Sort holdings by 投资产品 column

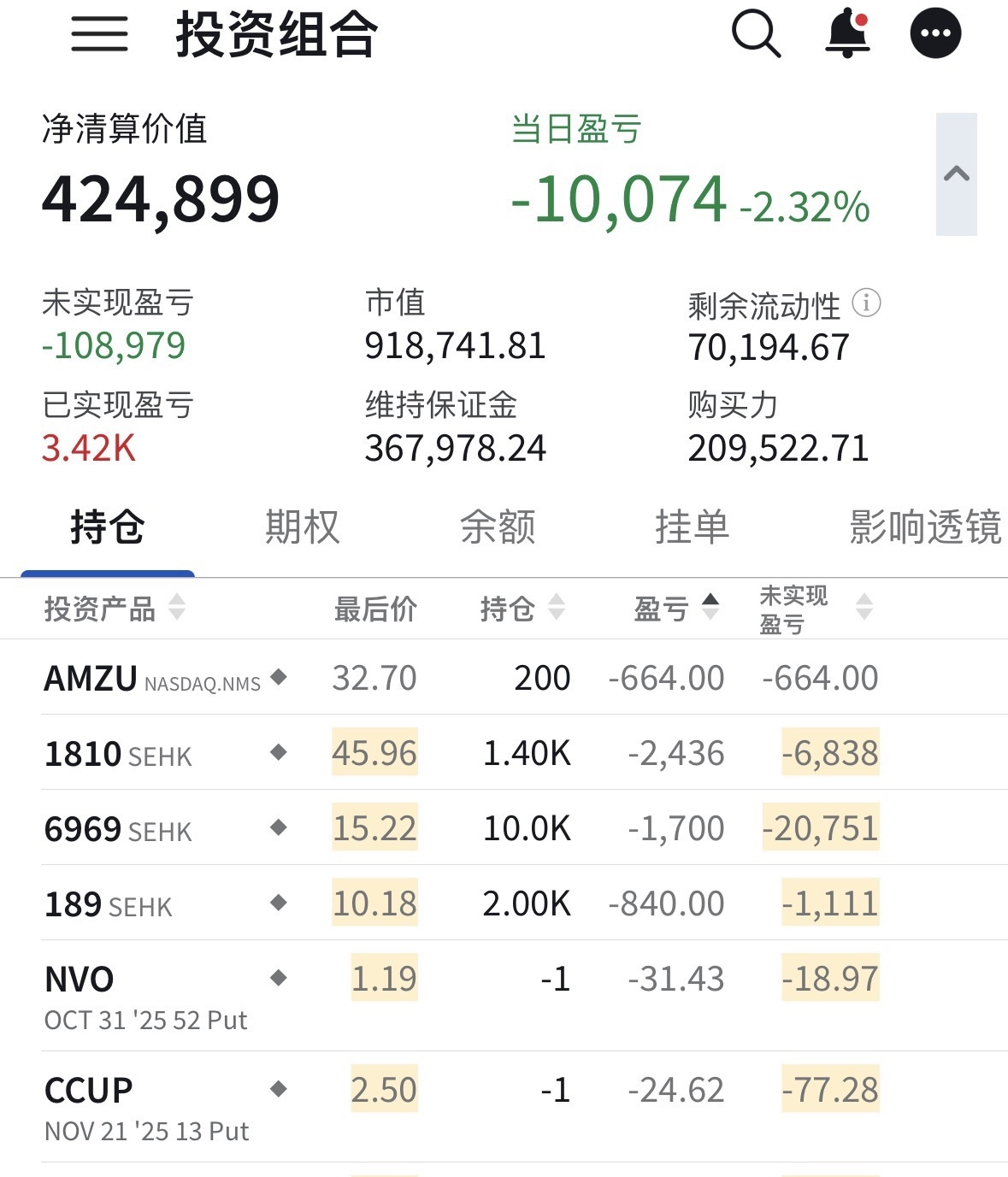pyautogui.click(x=177, y=607)
